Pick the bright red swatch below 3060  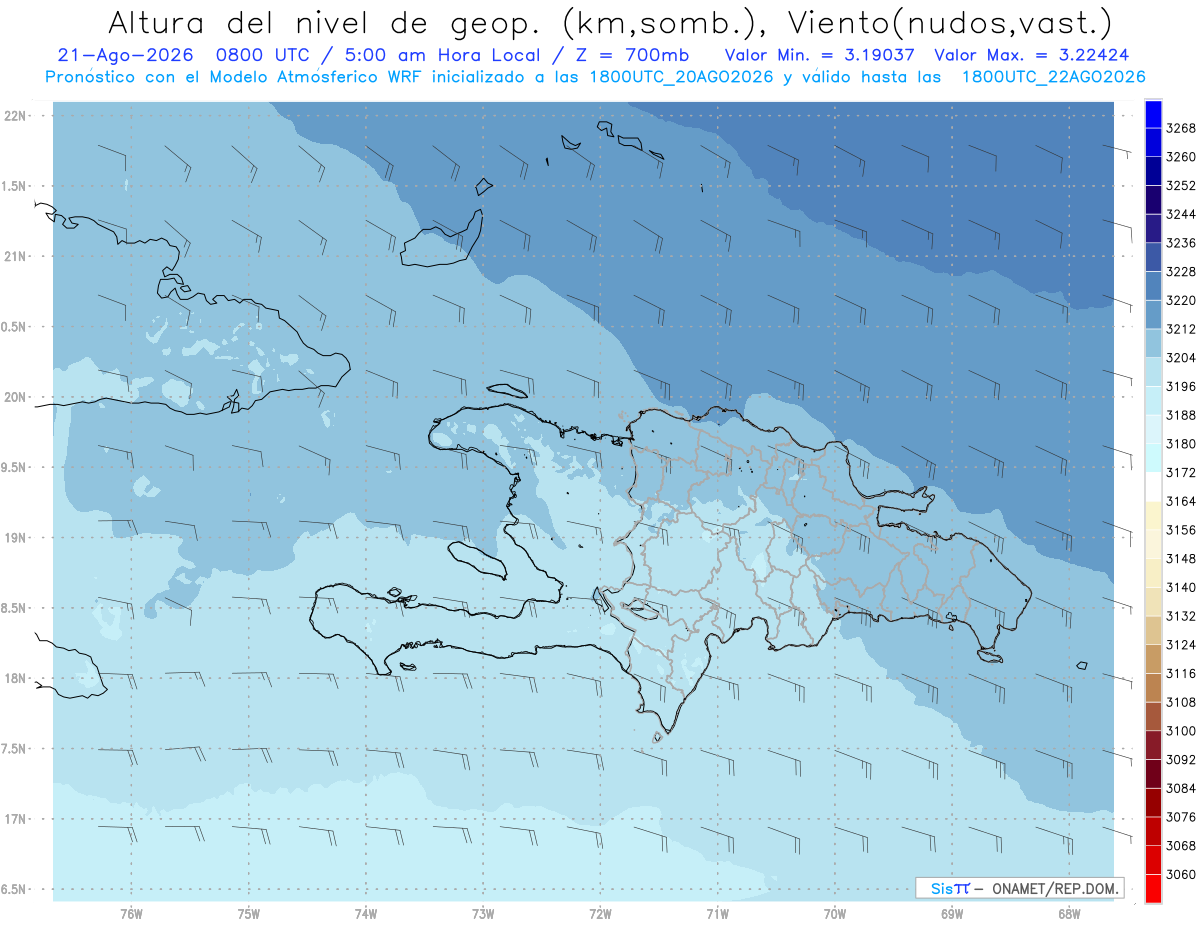pyautogui.click(x=1152, y=888)
